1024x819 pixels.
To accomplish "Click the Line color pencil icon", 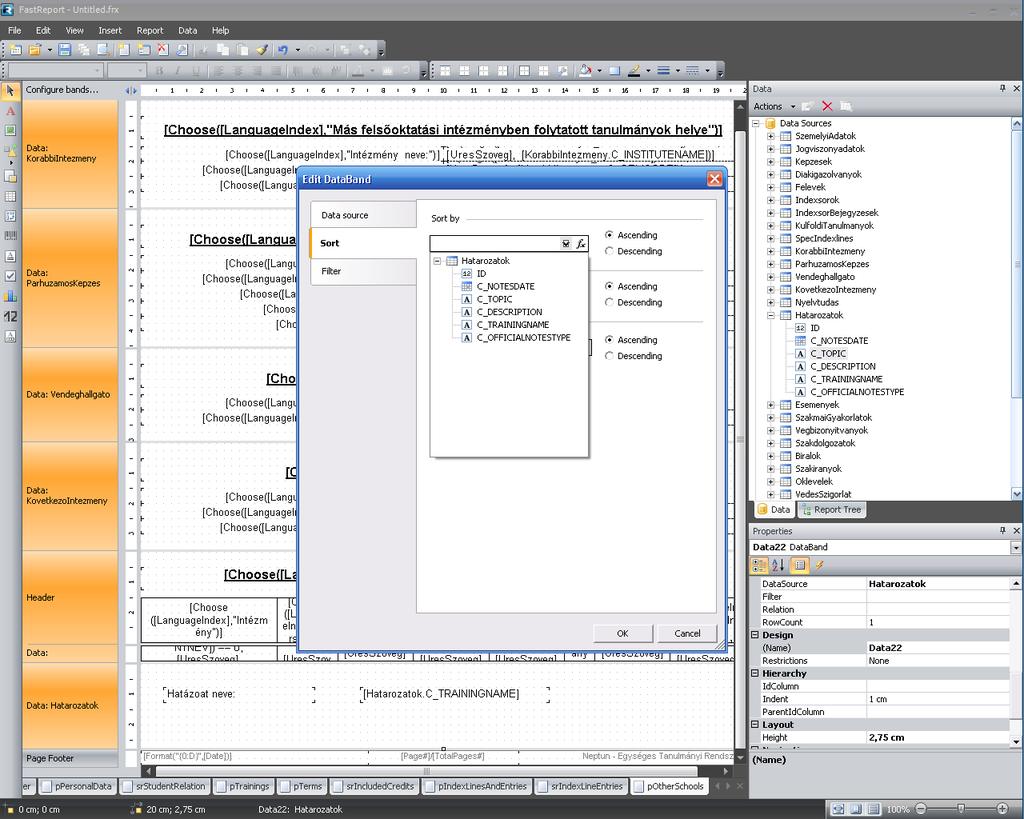I will tap(633, 71).
